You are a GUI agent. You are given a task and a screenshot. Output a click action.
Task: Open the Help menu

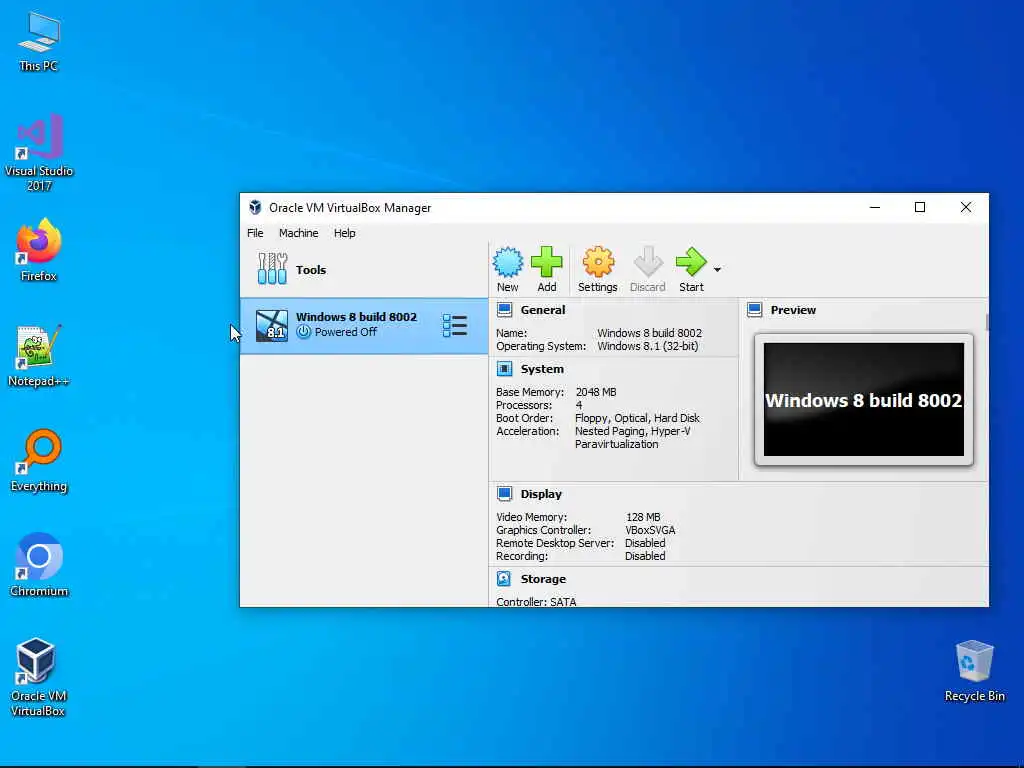pos(345,233)
